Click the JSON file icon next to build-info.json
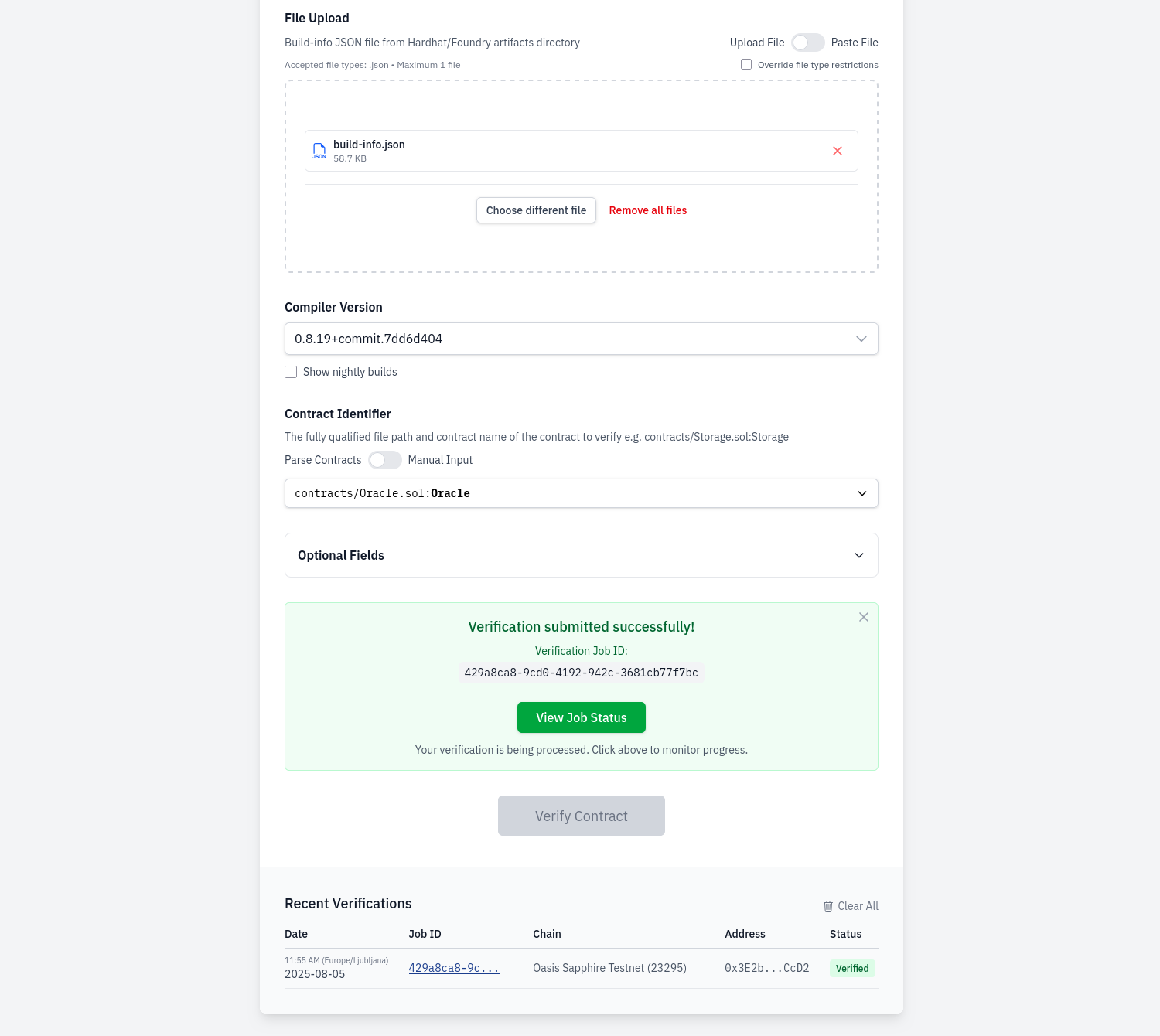Image resolution: width=1160 pixels, height=1036 pixels. [x=319, y=151]
